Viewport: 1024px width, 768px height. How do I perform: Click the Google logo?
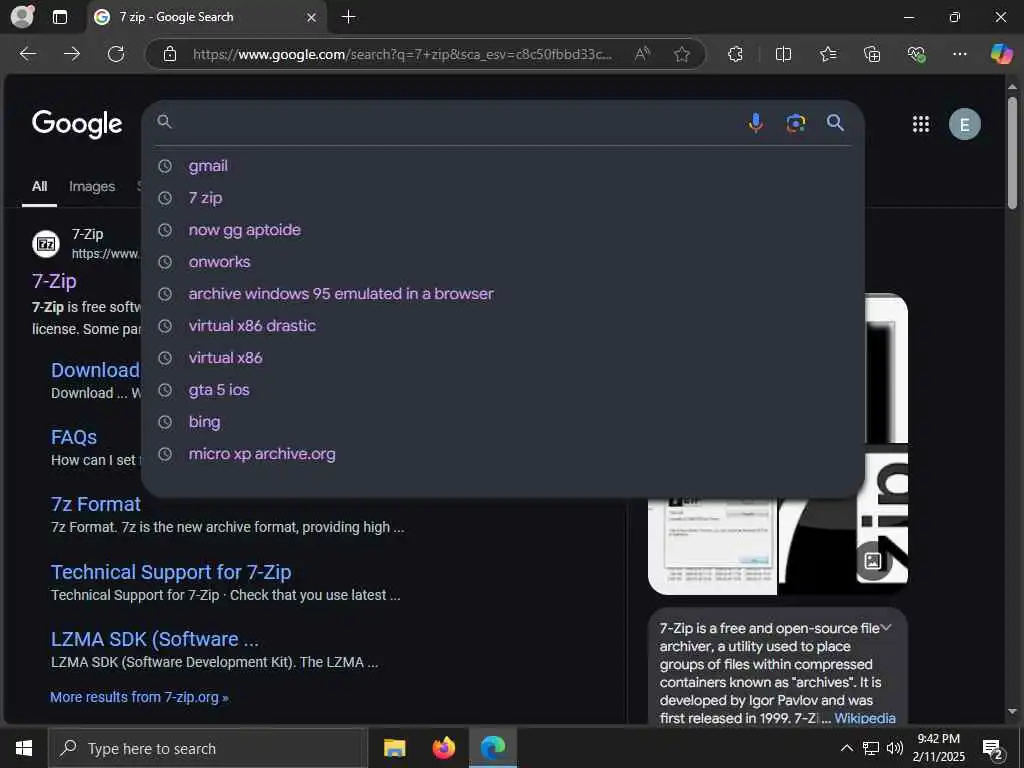click(x=77, y=124)
